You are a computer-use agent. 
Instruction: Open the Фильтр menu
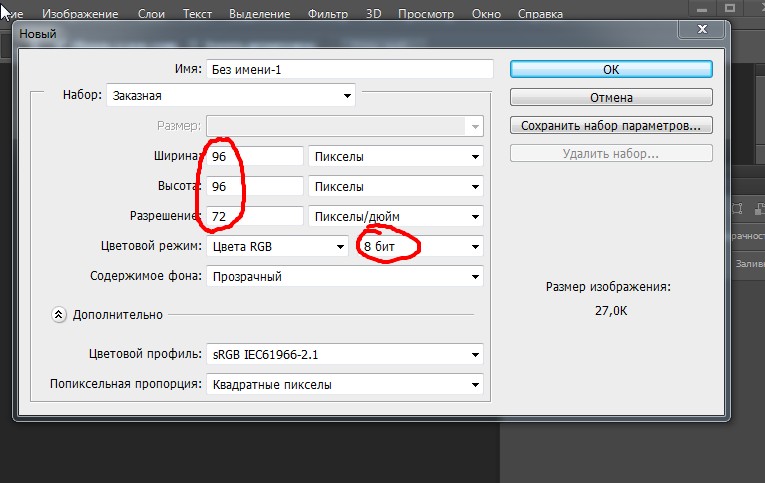tap(329, 14)
